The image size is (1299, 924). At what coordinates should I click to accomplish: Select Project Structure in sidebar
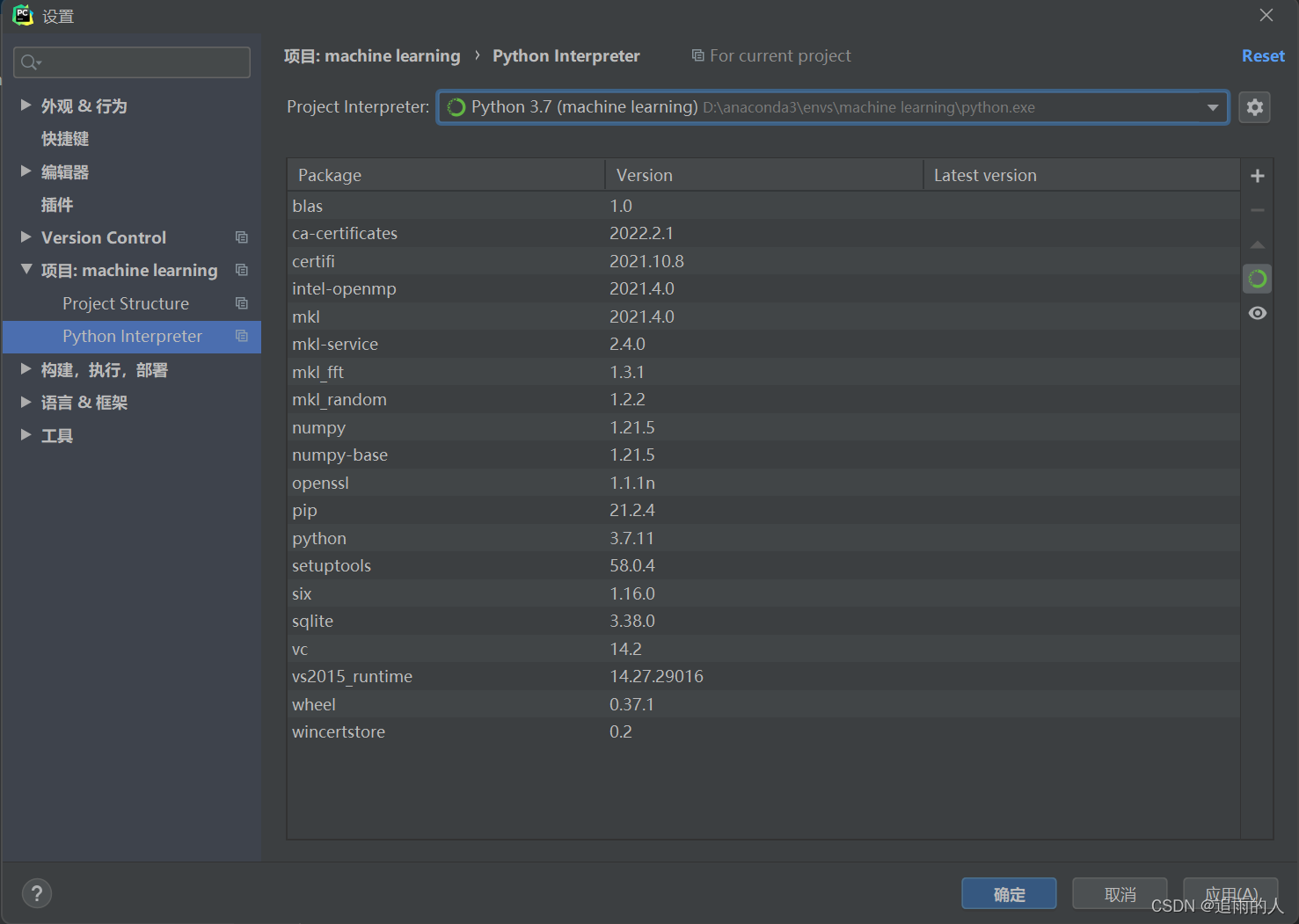pyautogui.click(x=126, y=303)
